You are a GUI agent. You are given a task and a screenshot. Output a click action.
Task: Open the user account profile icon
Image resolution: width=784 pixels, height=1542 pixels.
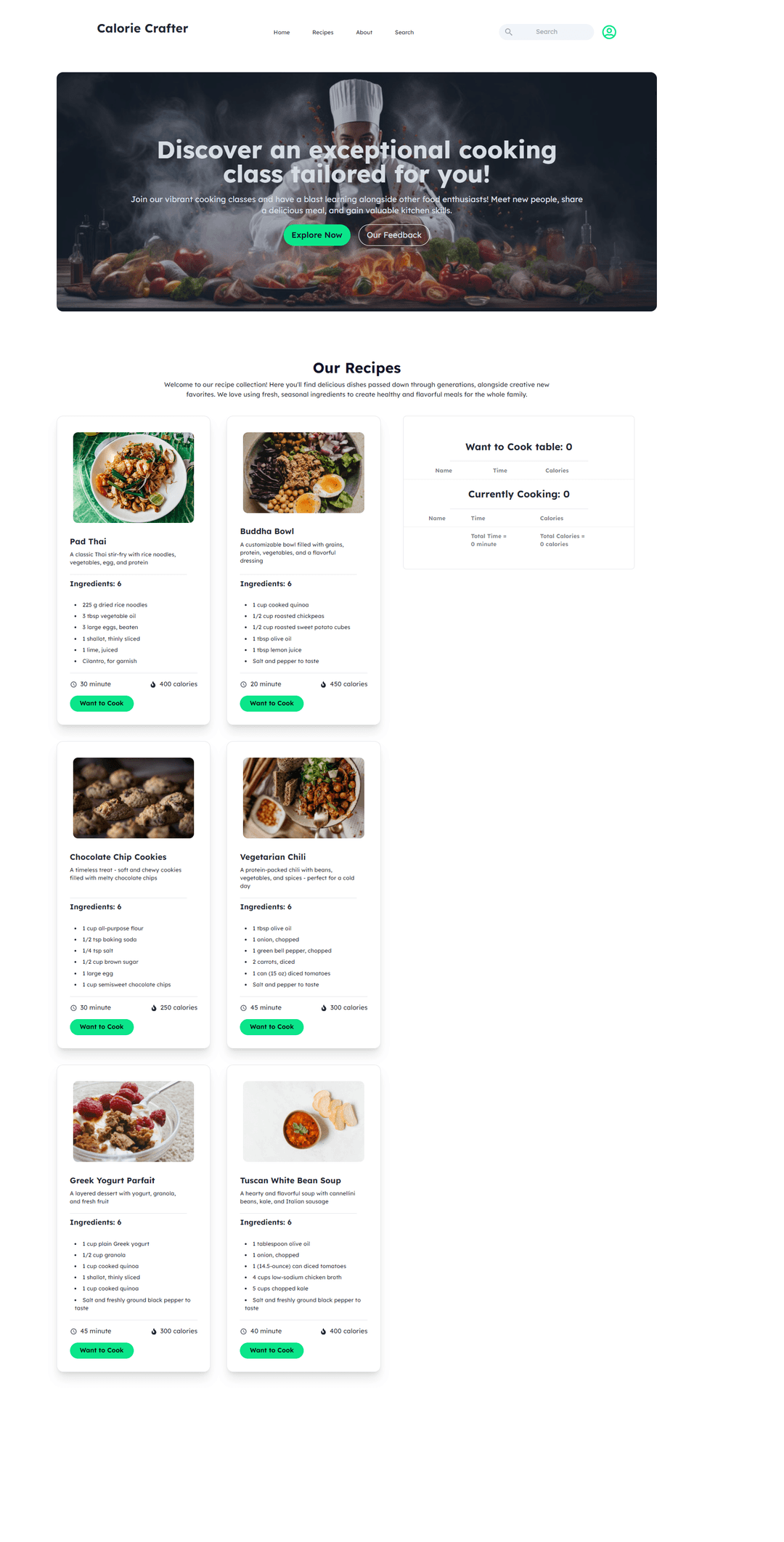[x=609, y=31]
